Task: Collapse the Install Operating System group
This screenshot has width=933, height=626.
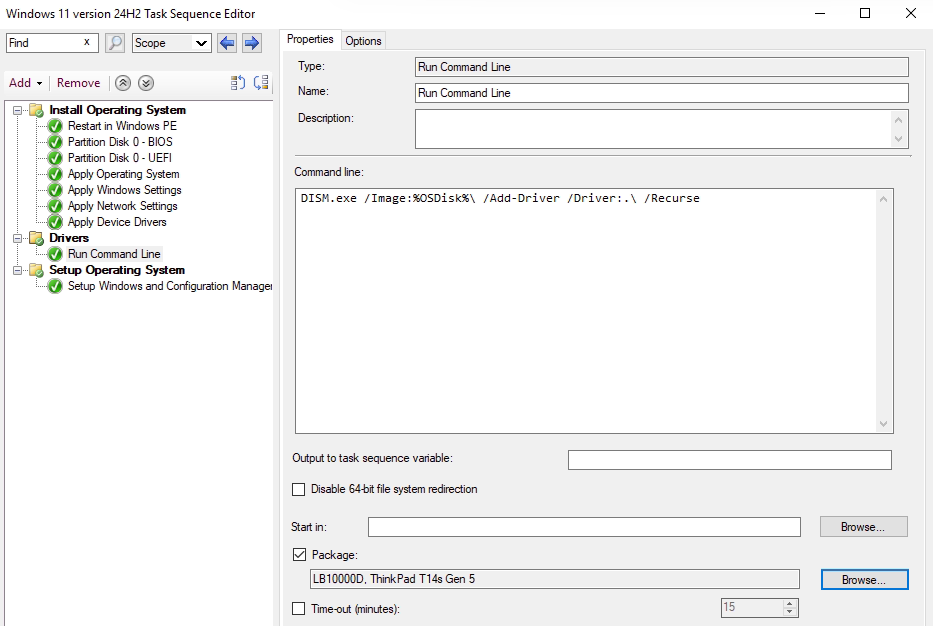Action: (x=17, y=110)
